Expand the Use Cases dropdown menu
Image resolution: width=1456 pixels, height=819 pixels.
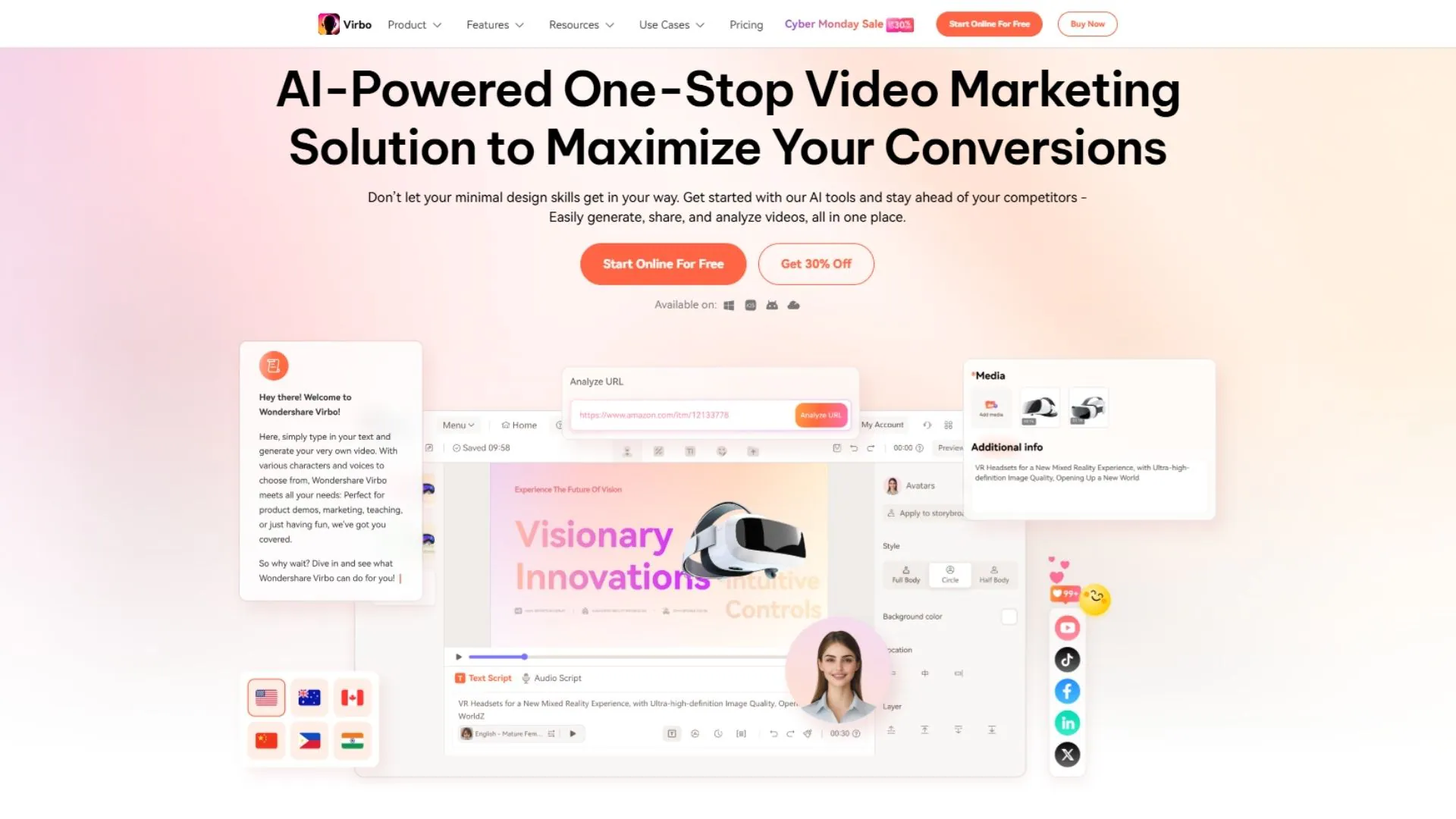[671, 24]
